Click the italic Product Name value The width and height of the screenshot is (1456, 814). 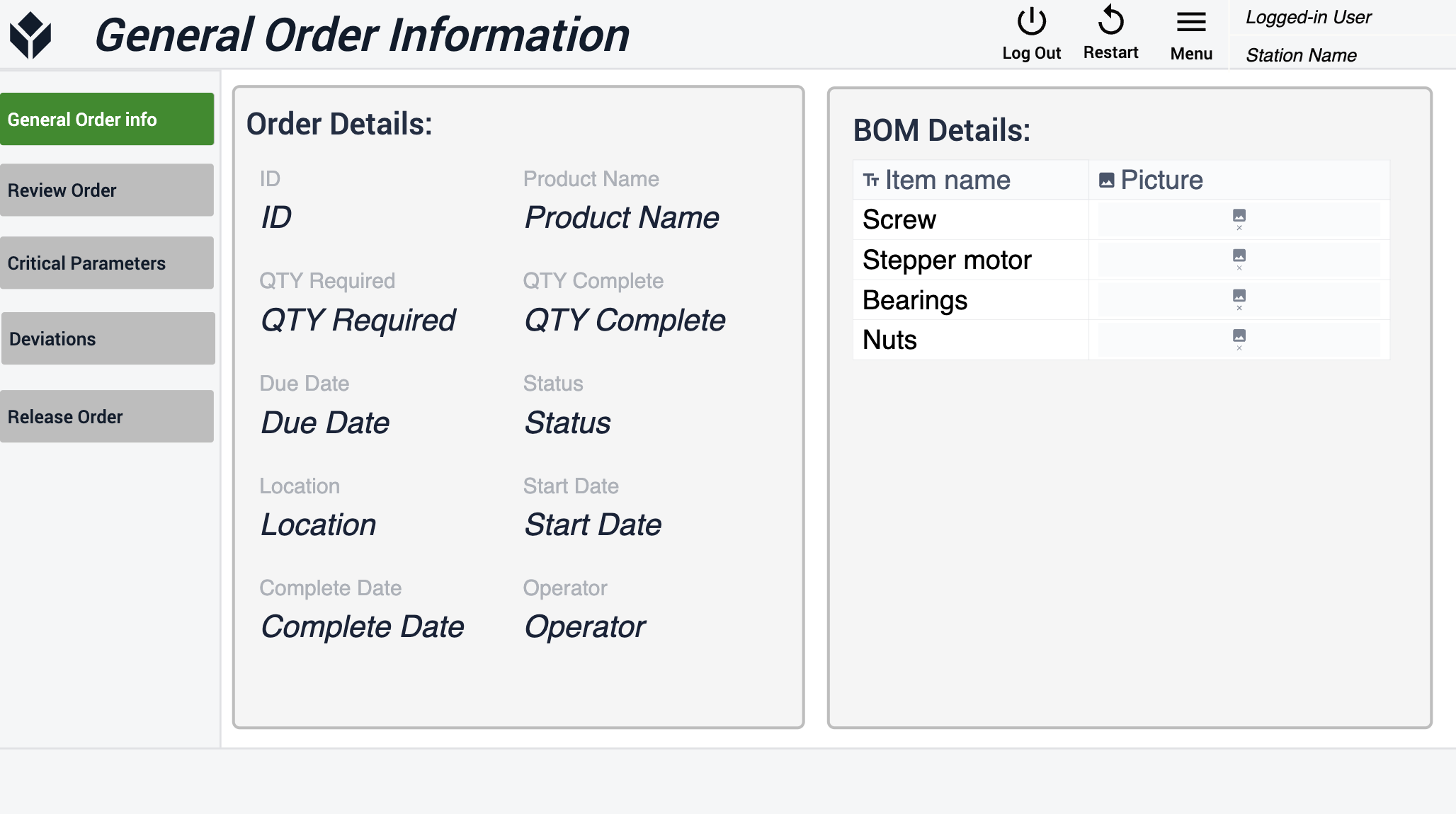click(622, 217)
